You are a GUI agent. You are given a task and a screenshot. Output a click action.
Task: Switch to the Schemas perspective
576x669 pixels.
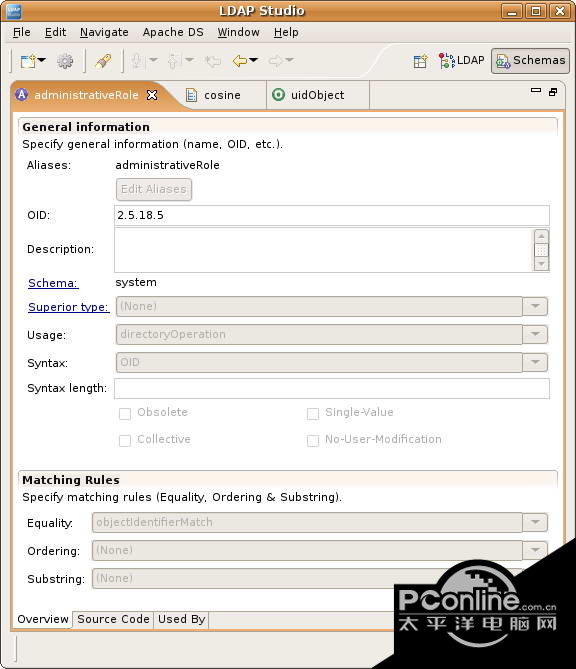point(530,61)
